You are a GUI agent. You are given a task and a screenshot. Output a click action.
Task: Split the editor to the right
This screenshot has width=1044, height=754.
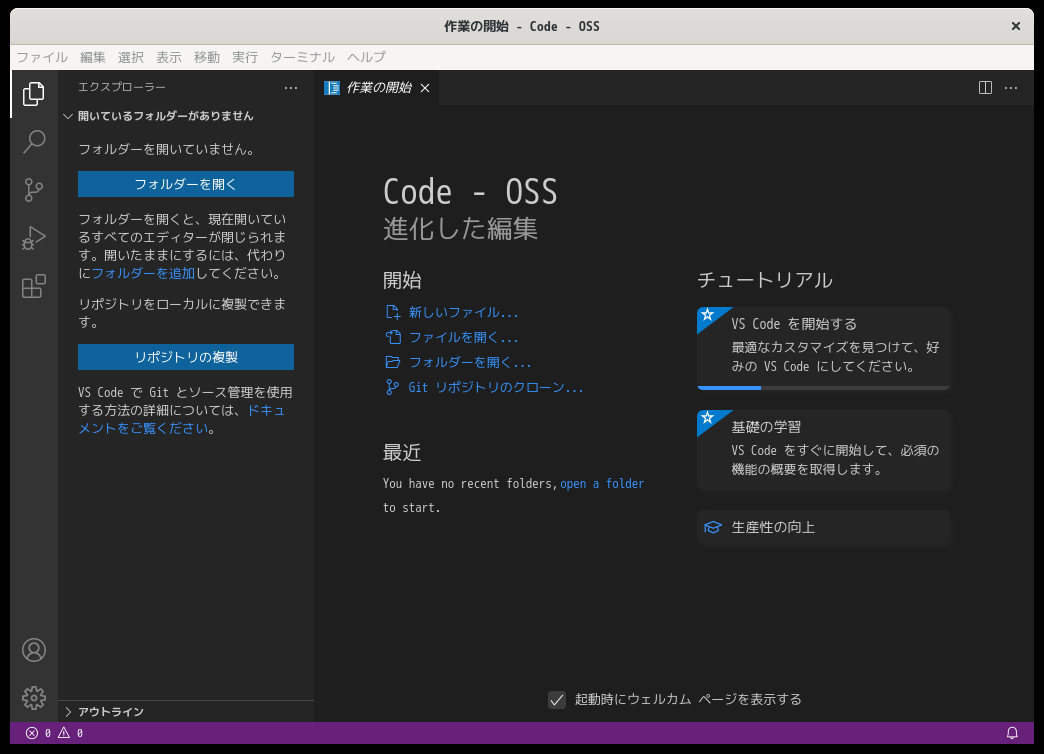[985, 88]
